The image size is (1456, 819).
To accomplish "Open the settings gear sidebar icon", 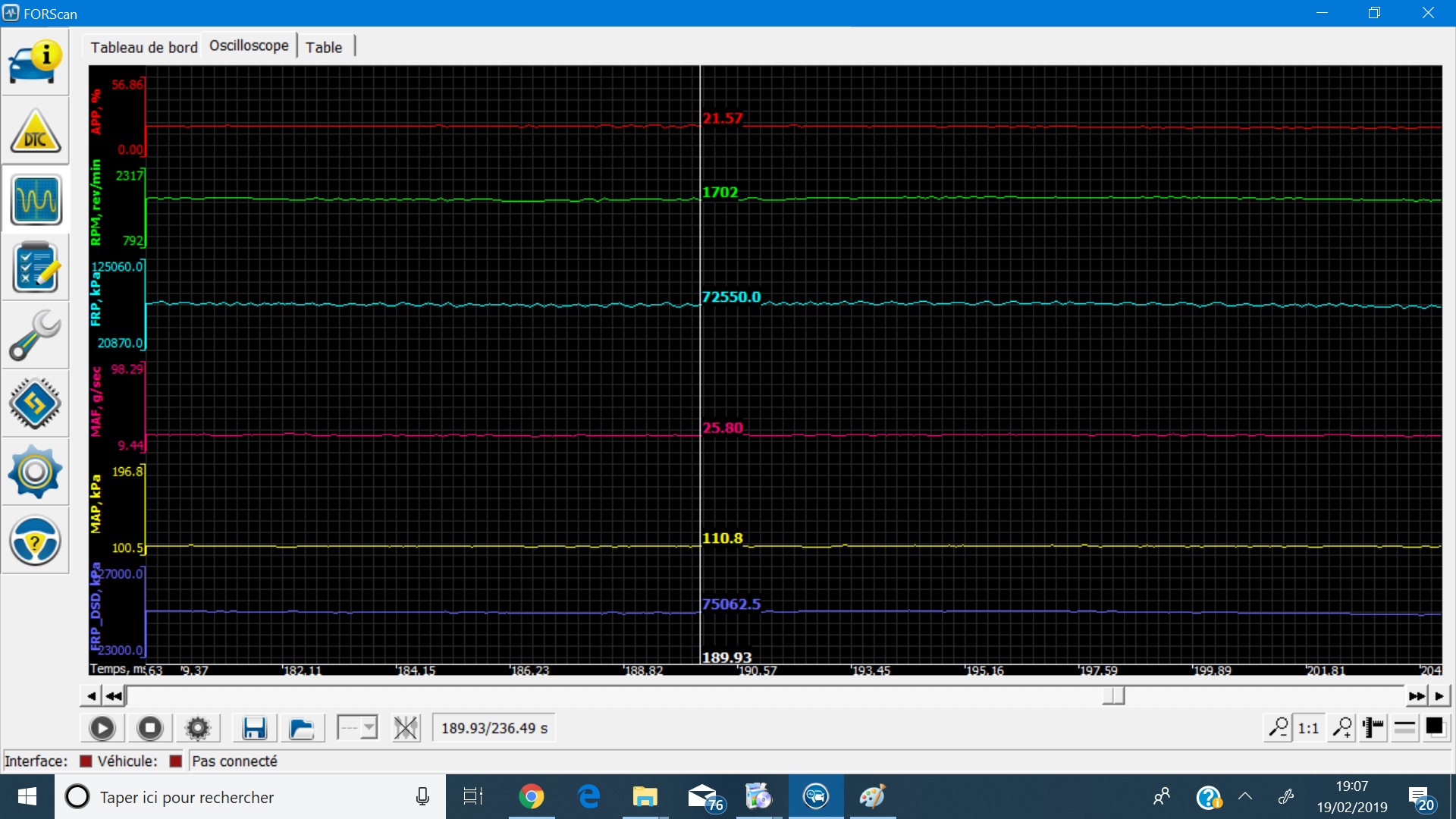I will [35, 472].
